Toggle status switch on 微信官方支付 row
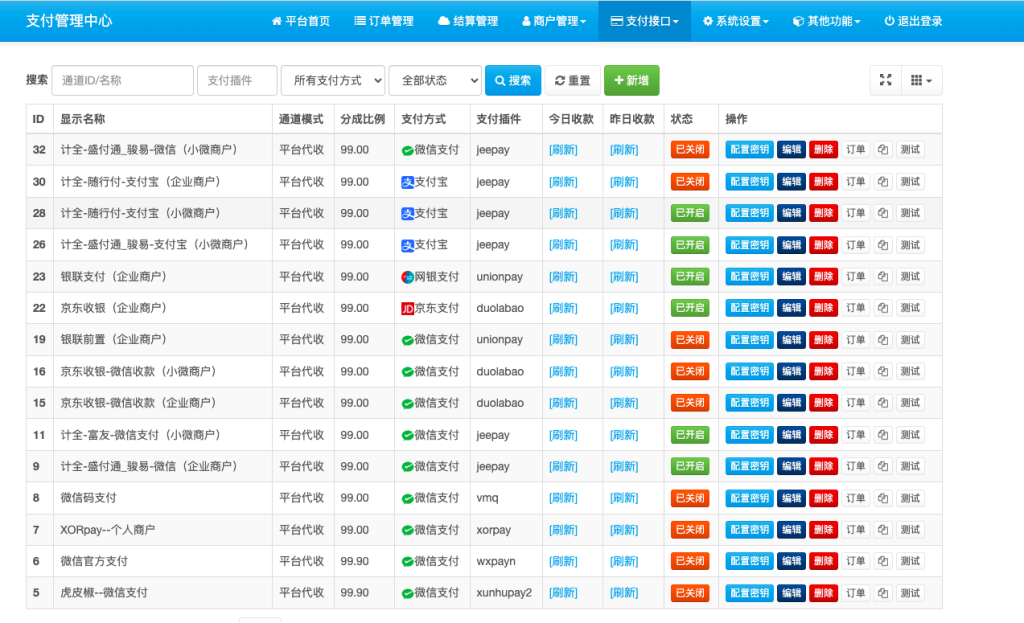 pos(689,561)
